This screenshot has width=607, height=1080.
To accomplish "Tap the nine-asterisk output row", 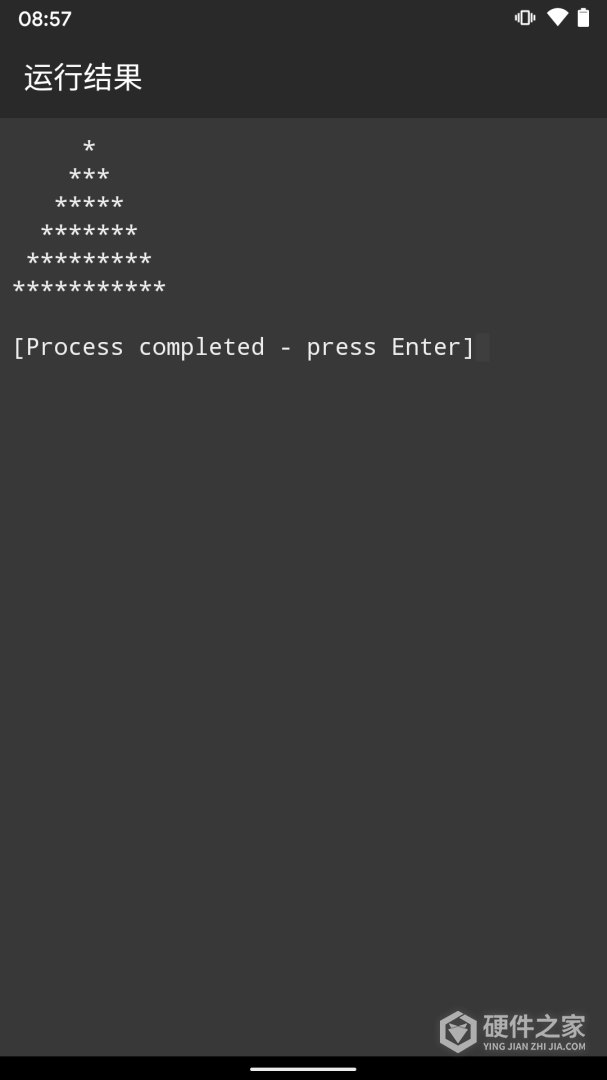I will 89,260.
